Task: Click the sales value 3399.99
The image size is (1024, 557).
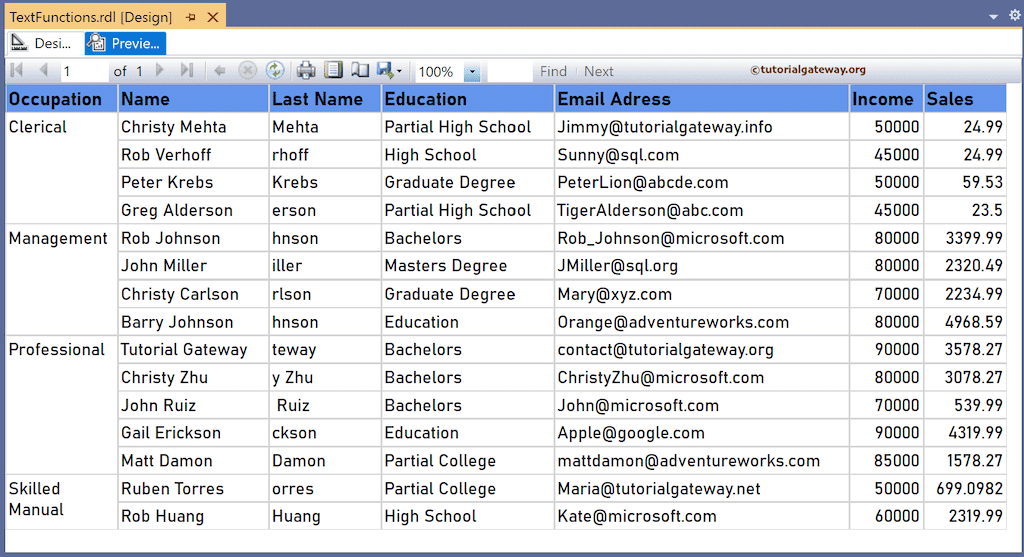Action: tap(974, 238)
